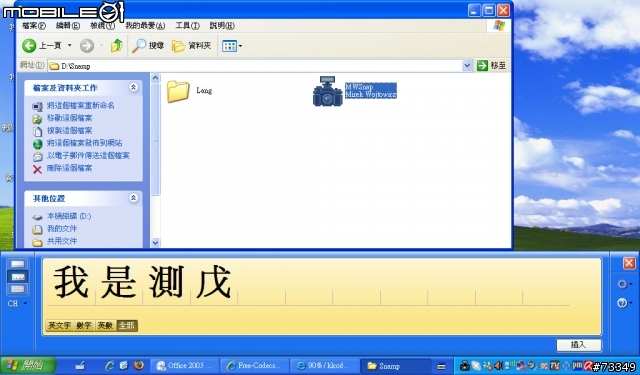The height and width of the screenshot is (375, 640).
Task: Click the show desktop quick launch icon
Action: coord(124,365)
